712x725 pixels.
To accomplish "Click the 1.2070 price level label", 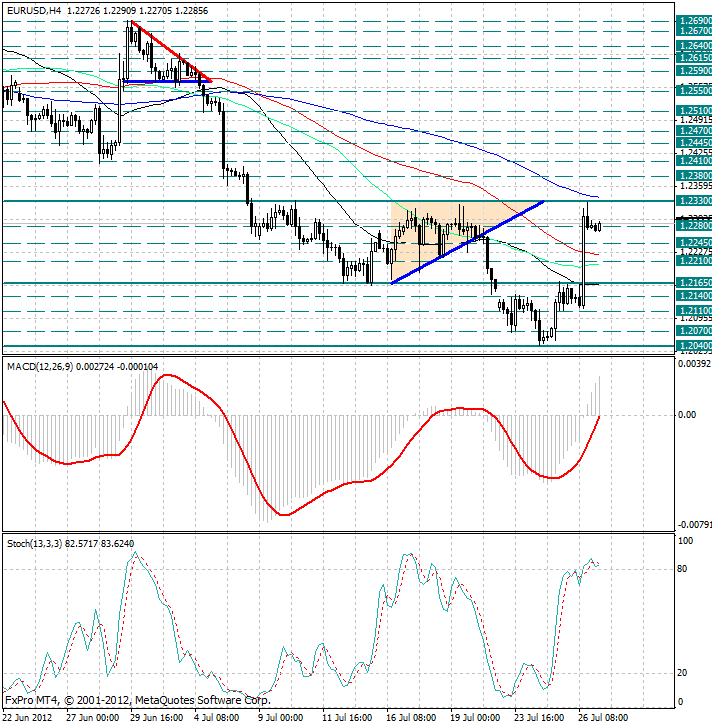I will (694, 331).
